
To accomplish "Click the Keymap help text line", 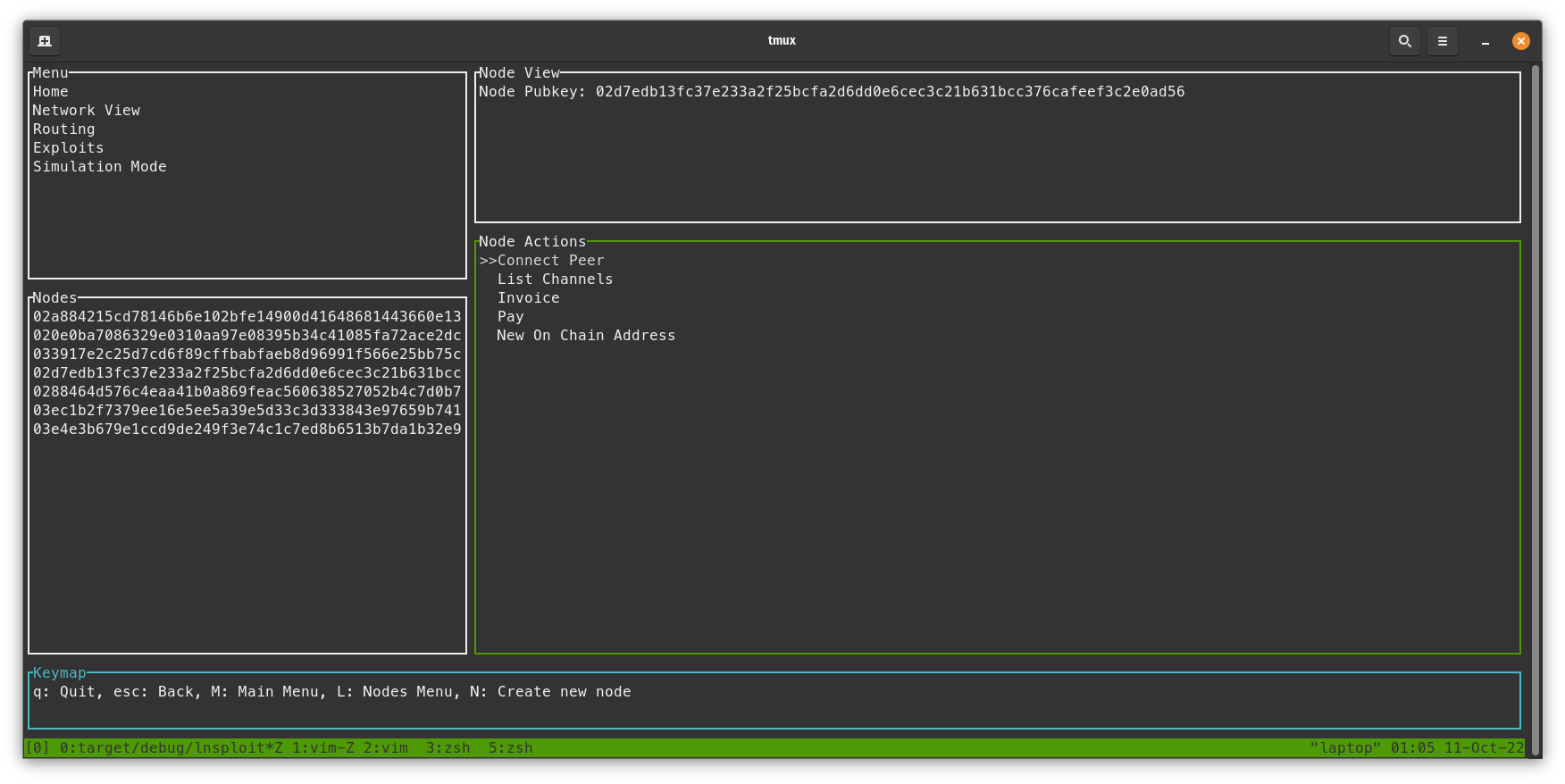I will click(x=332, y=692).
